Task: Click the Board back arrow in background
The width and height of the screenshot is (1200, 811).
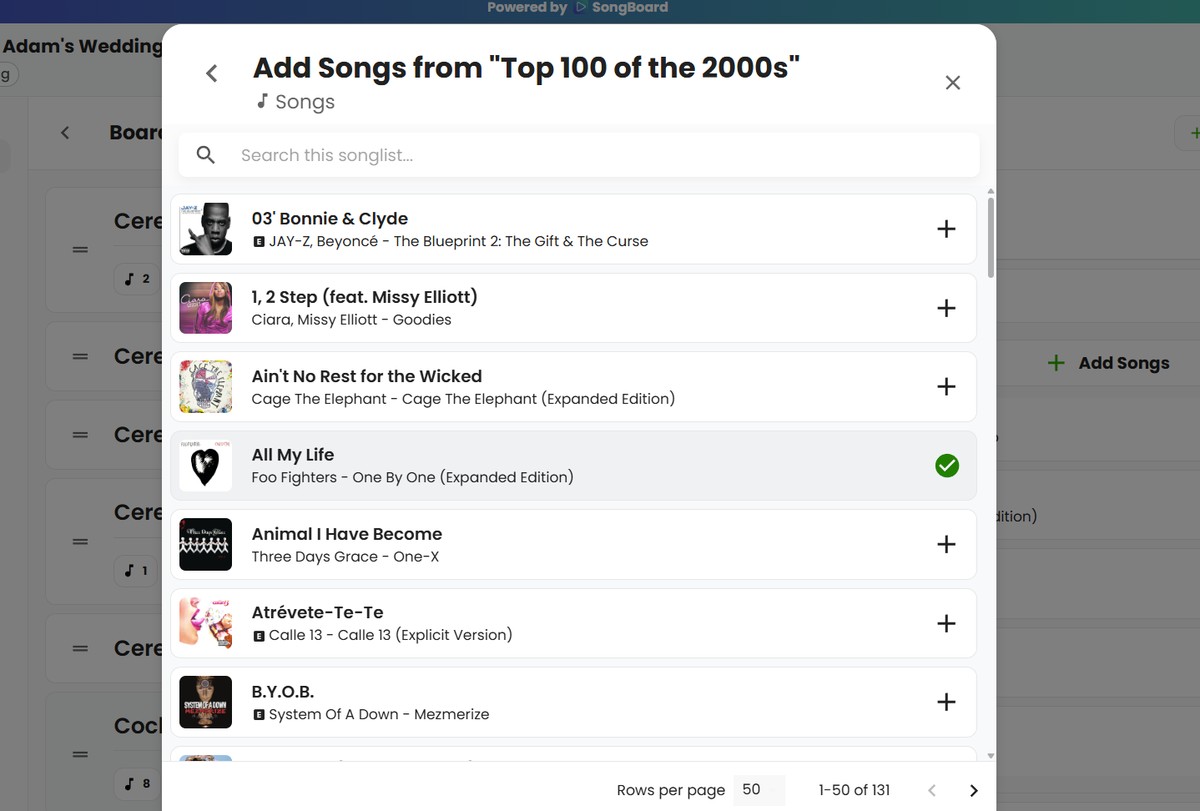Action: (x=65, y=133)
